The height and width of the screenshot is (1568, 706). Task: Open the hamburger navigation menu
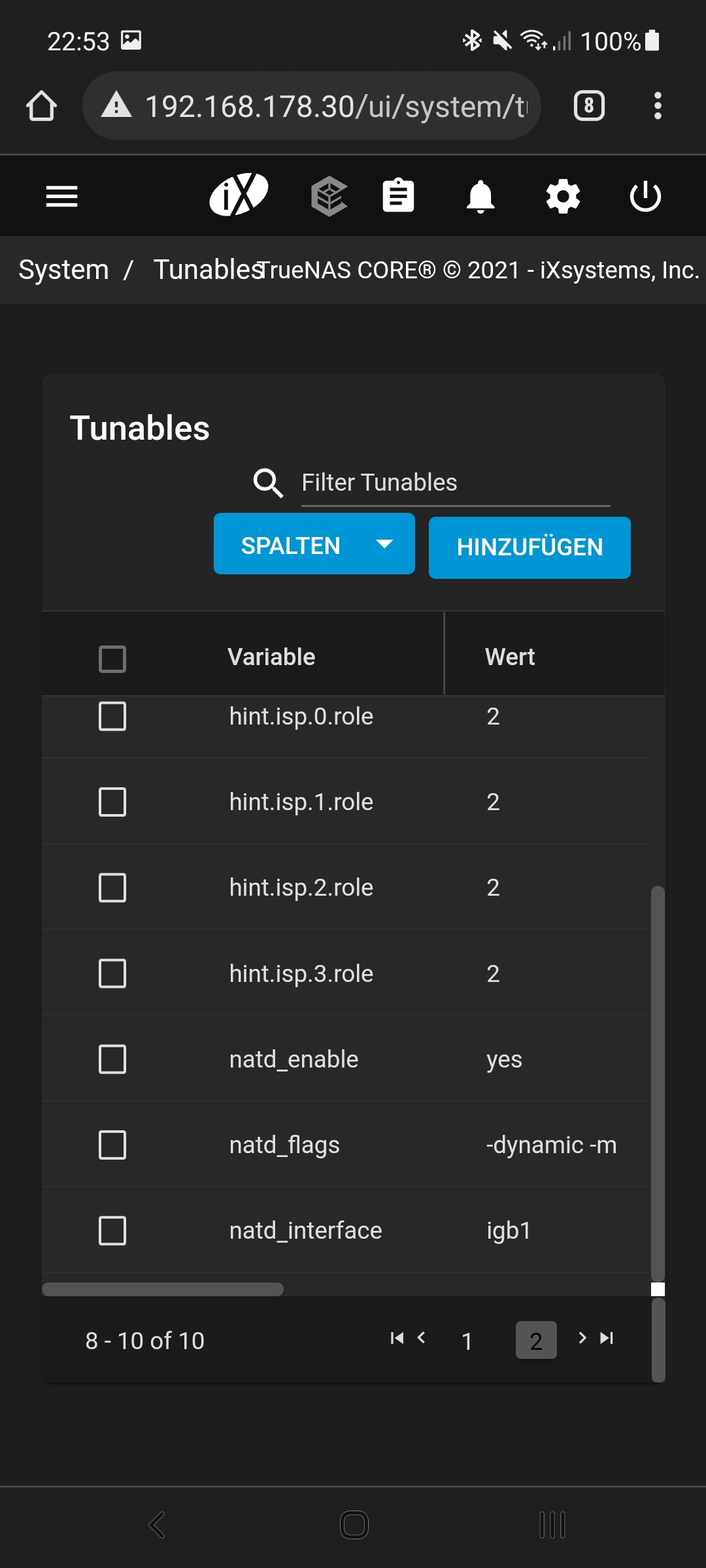(61, 196)
